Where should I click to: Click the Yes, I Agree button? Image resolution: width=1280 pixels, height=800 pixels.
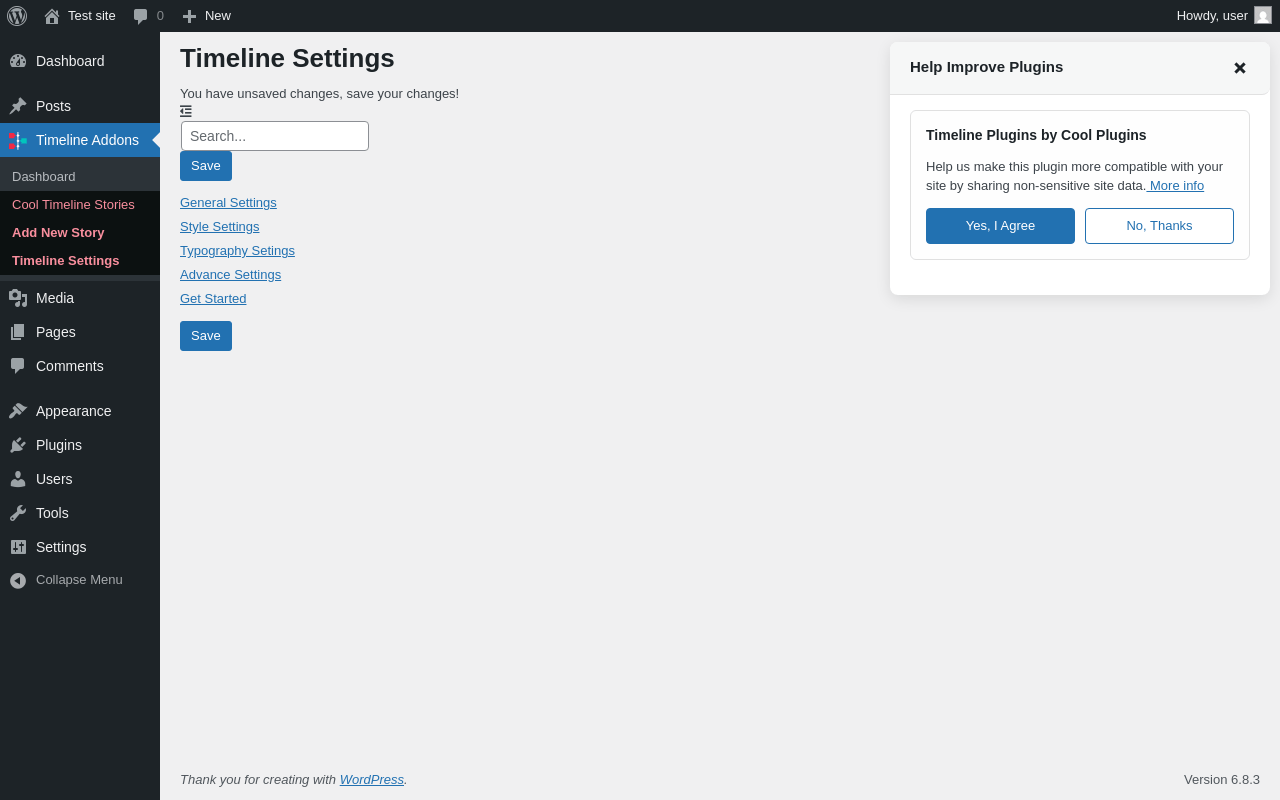pyautogui.click(x=1000, y=226)
